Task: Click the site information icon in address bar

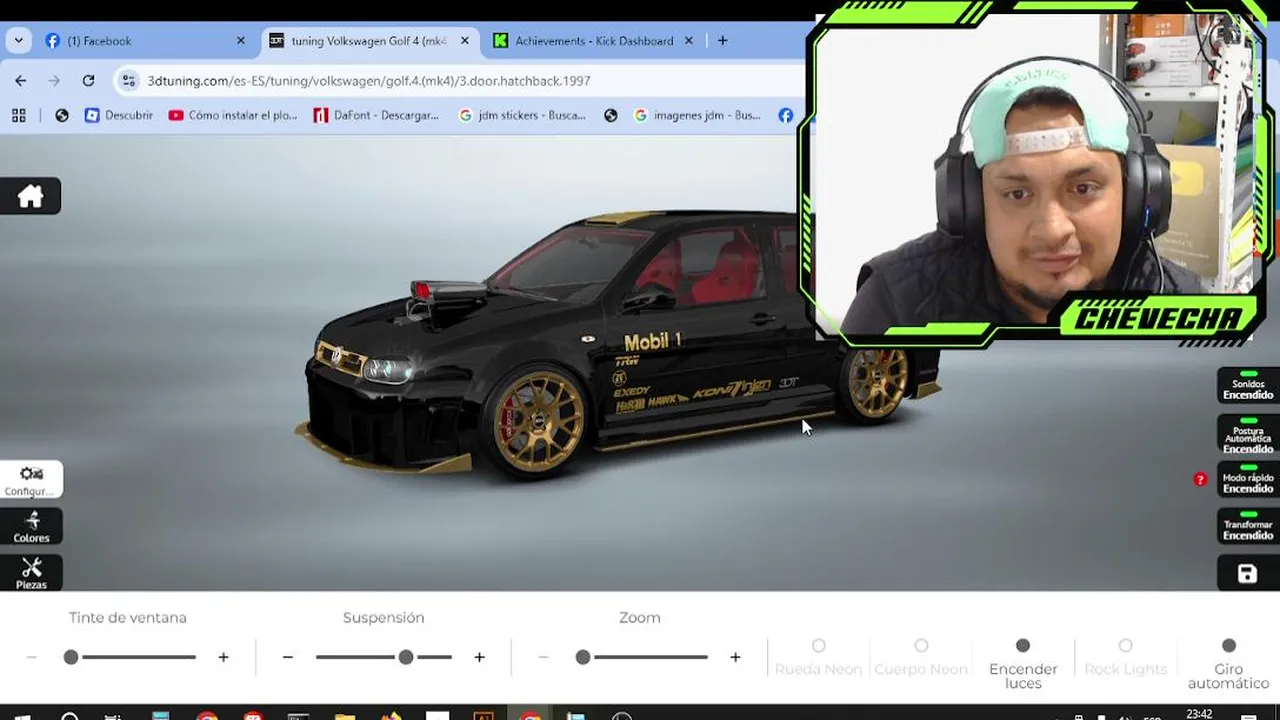Action: pos(128,80)
